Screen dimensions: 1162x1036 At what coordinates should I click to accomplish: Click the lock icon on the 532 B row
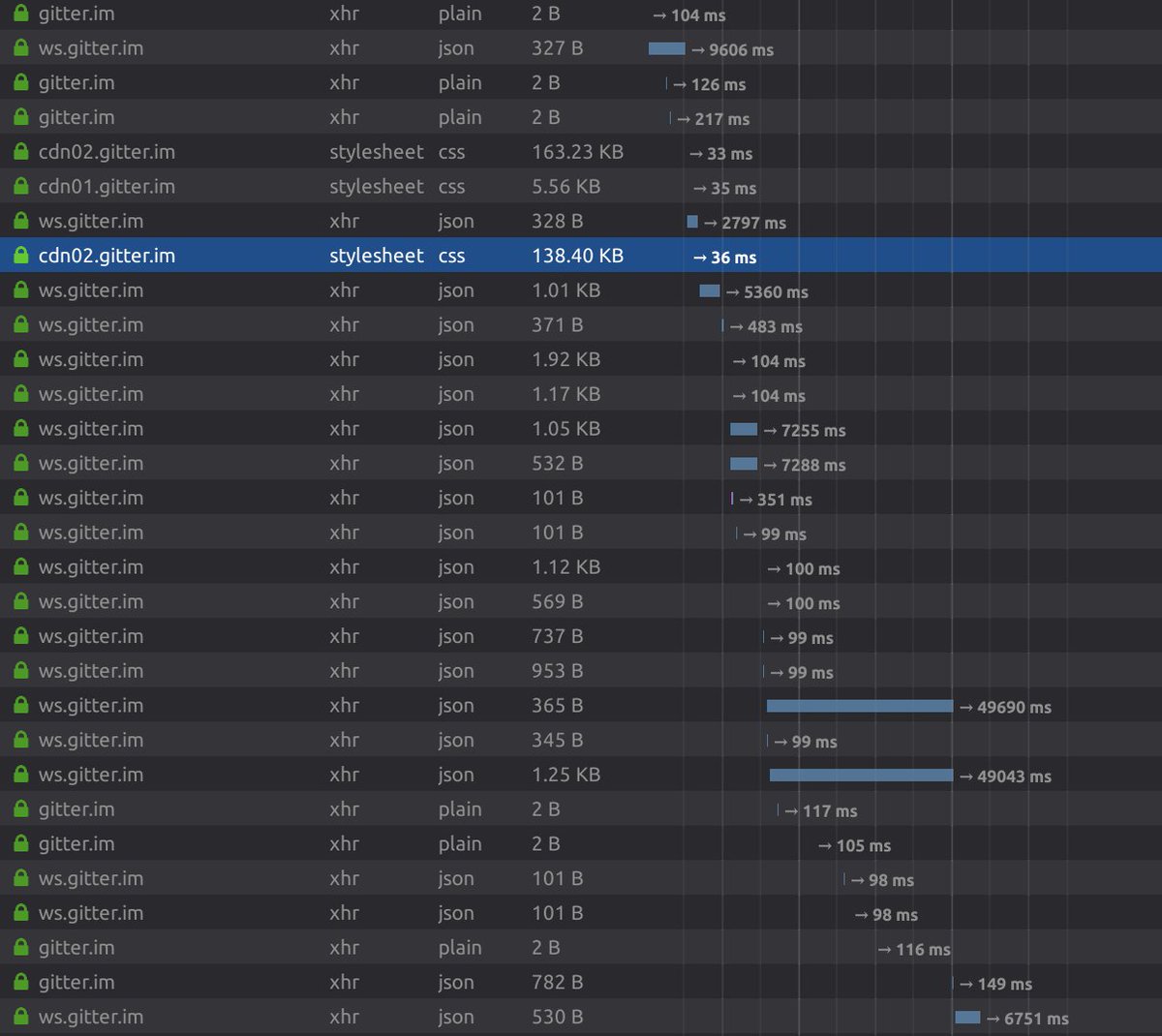(x=20, y=463)
